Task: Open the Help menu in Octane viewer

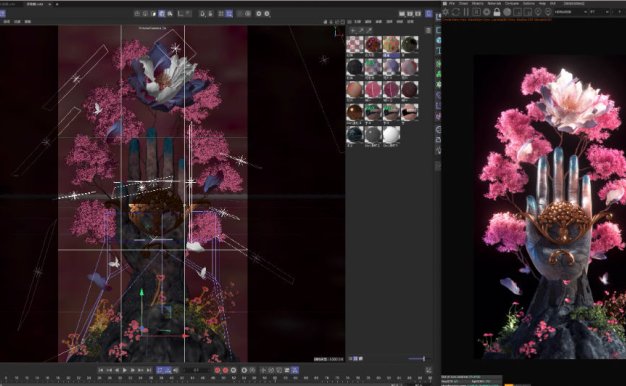Action: pyautogui.click(x=542, y=4)
